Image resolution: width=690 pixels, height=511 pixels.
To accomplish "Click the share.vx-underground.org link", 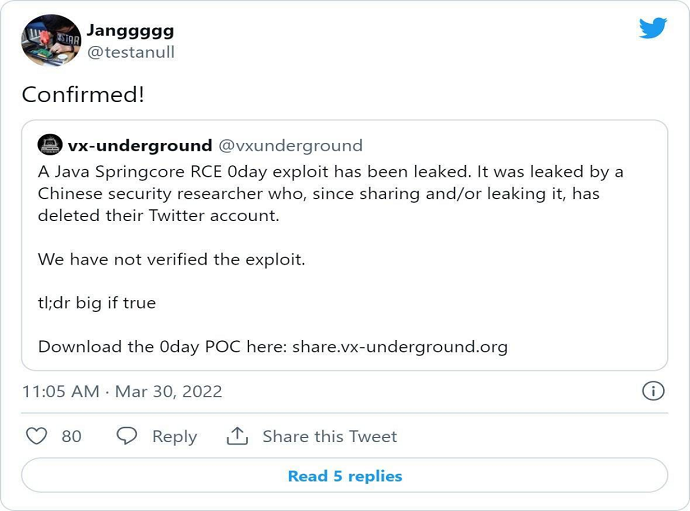I will click(400, 347).
